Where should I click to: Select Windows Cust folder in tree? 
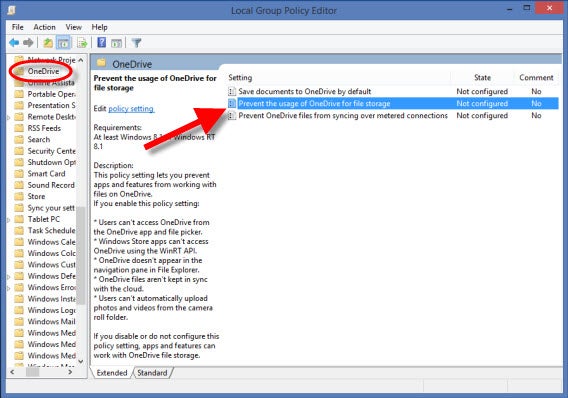pos(51,265)
